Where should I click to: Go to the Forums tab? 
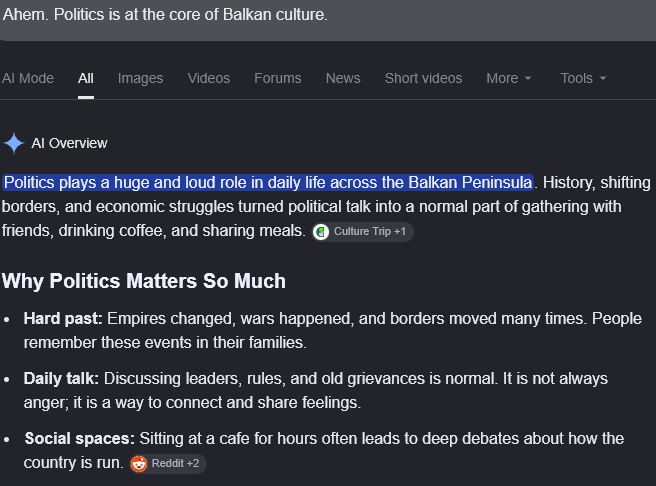pos(278,78)
